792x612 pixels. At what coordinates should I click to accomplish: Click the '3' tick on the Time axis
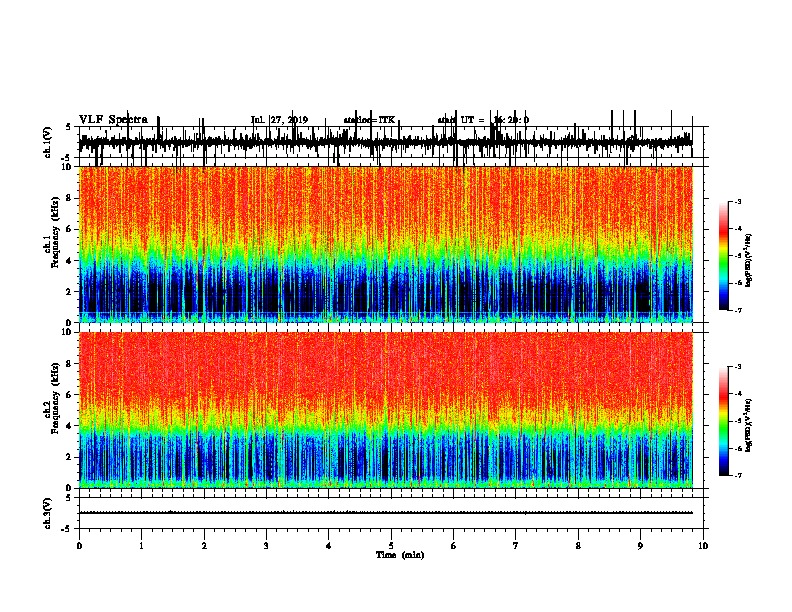pos(266,546)
